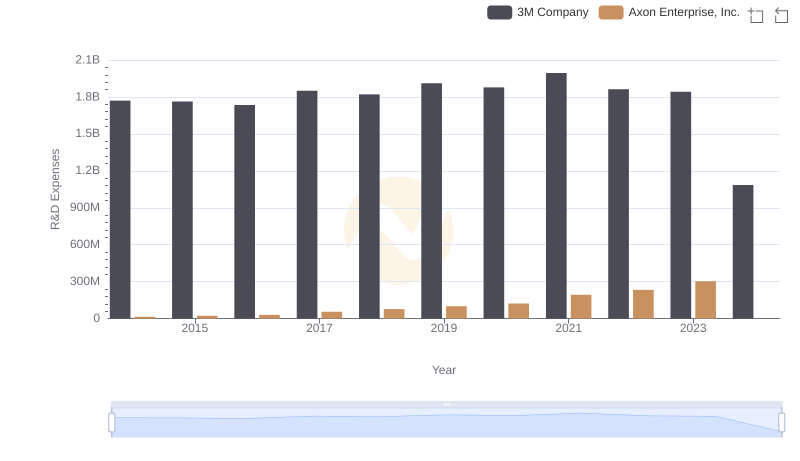Toggle the Axon Enterprise, Inc. legend series
This screenshot has height=461, width=800.
[669, 12]
